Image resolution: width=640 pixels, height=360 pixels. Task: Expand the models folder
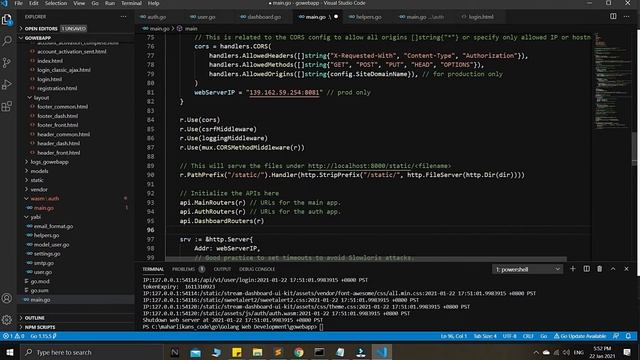click(x=39, y=171)
